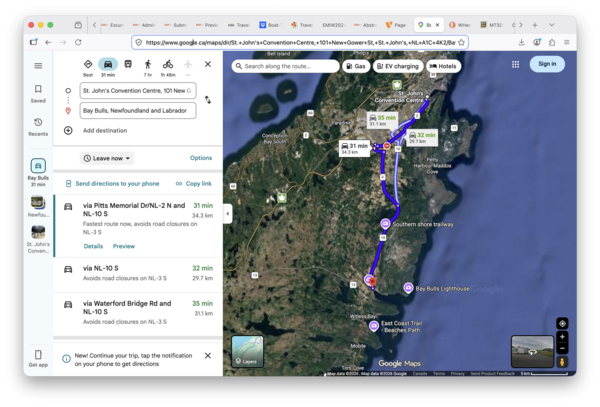Select the Hotels filter chip
Viewport: 600px width, 407px height.
[443, 66]
